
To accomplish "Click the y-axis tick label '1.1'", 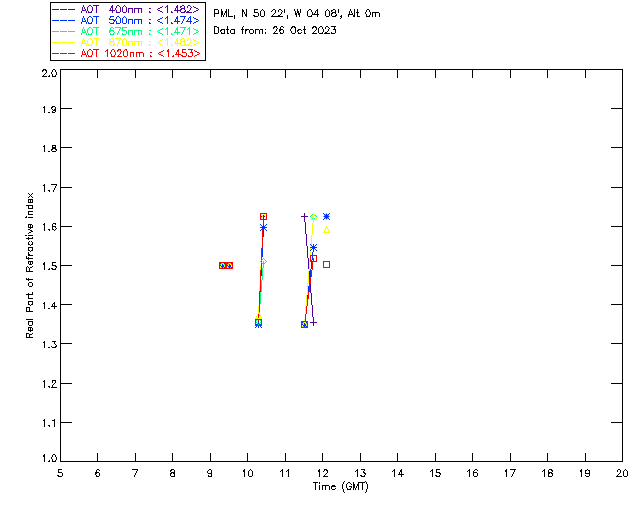I will click(x=49, y=423).
